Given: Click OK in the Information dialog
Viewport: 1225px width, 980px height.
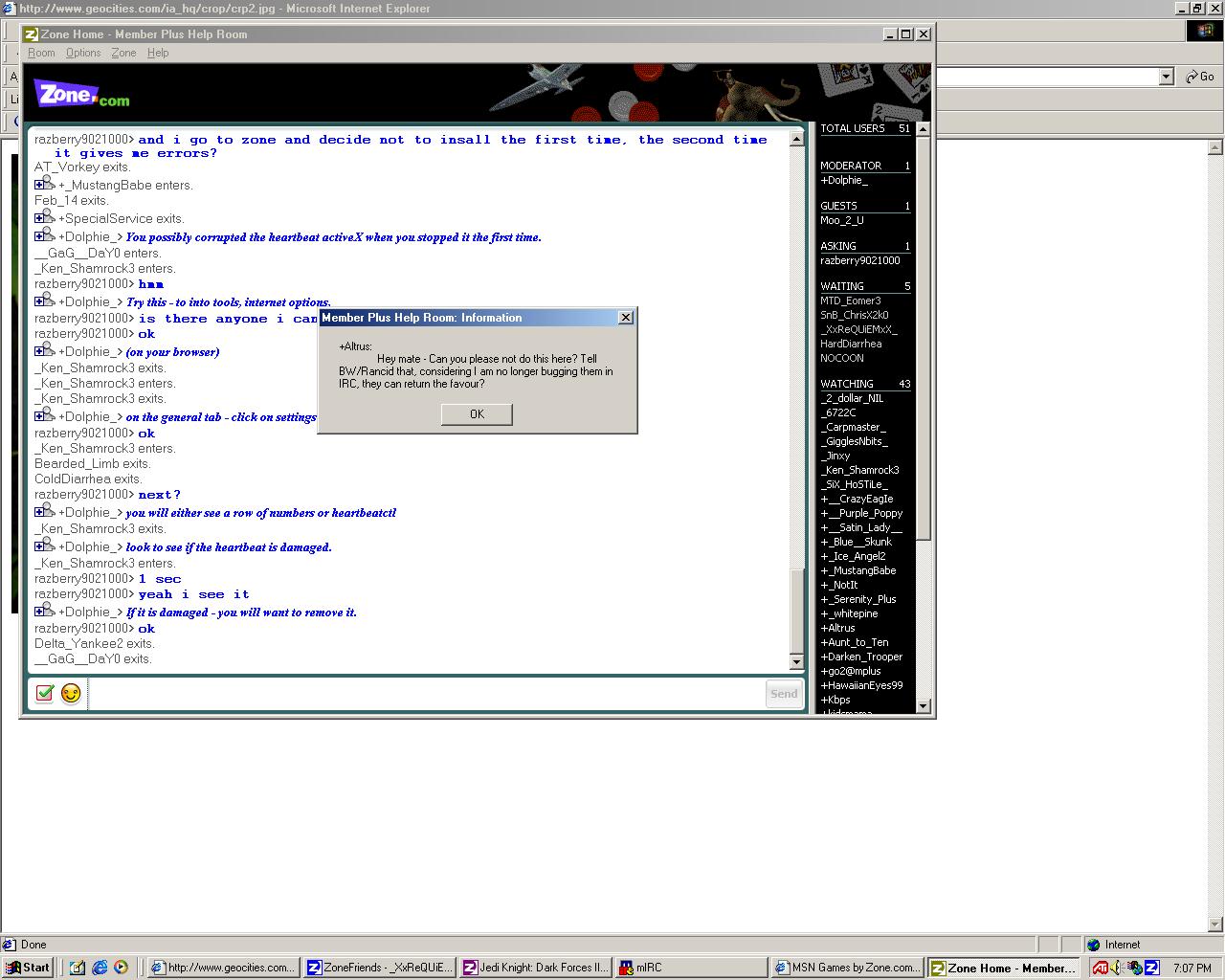Looking at the screenshot, I should 477,413.
